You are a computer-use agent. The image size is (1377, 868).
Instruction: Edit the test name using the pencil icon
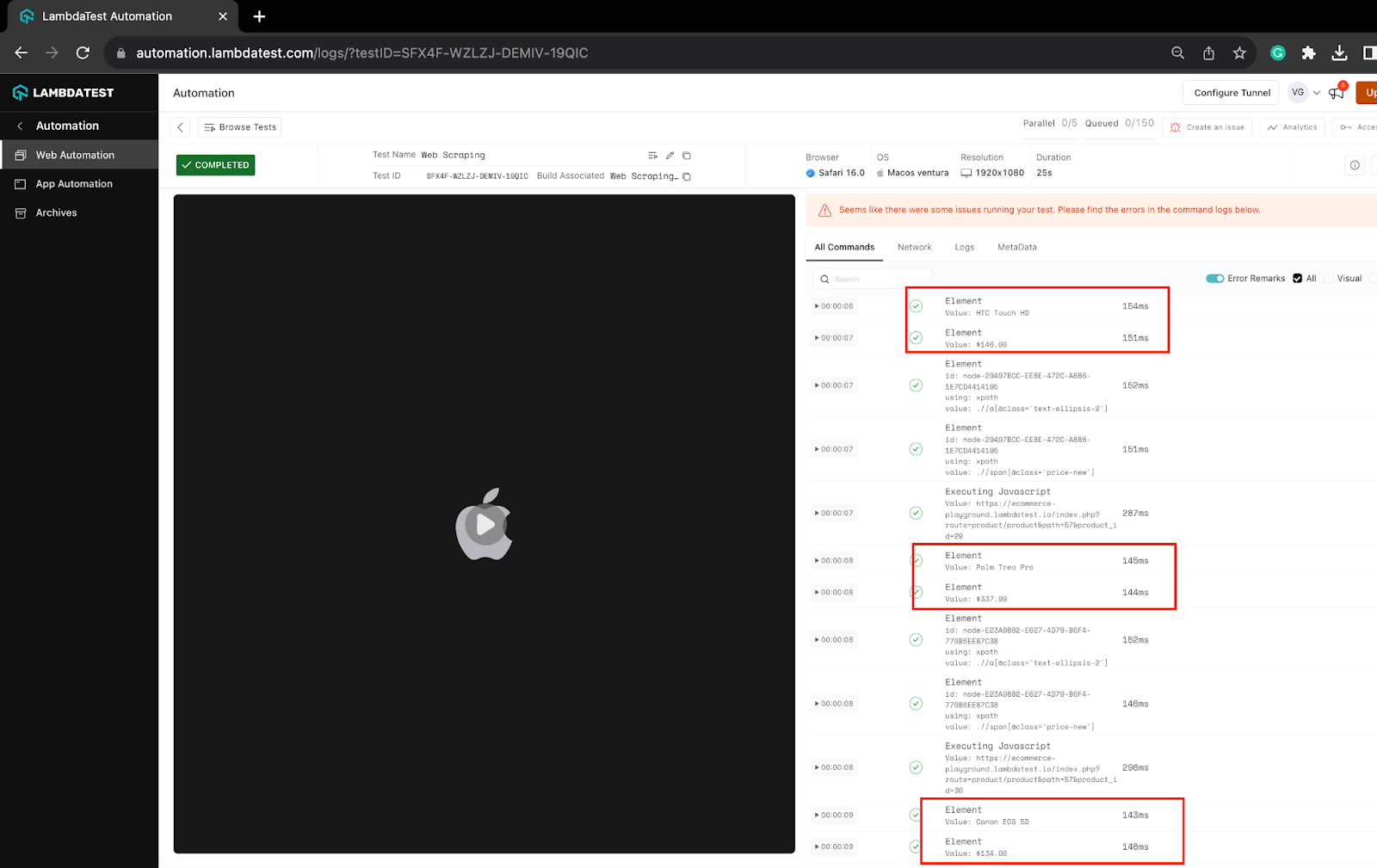point(670,155)
